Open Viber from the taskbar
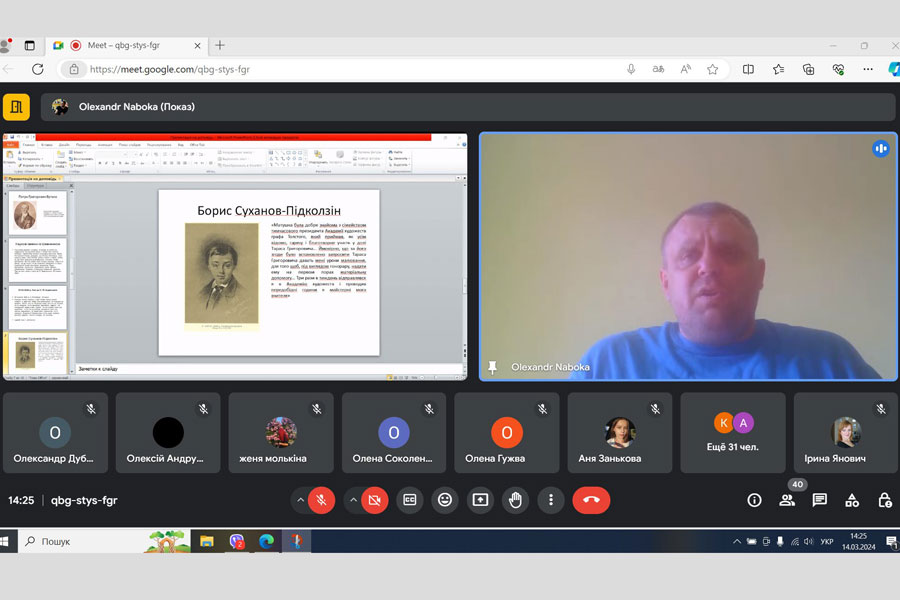Screen dimensions: 900x600 pyautogui.click(x=236, y=541)
